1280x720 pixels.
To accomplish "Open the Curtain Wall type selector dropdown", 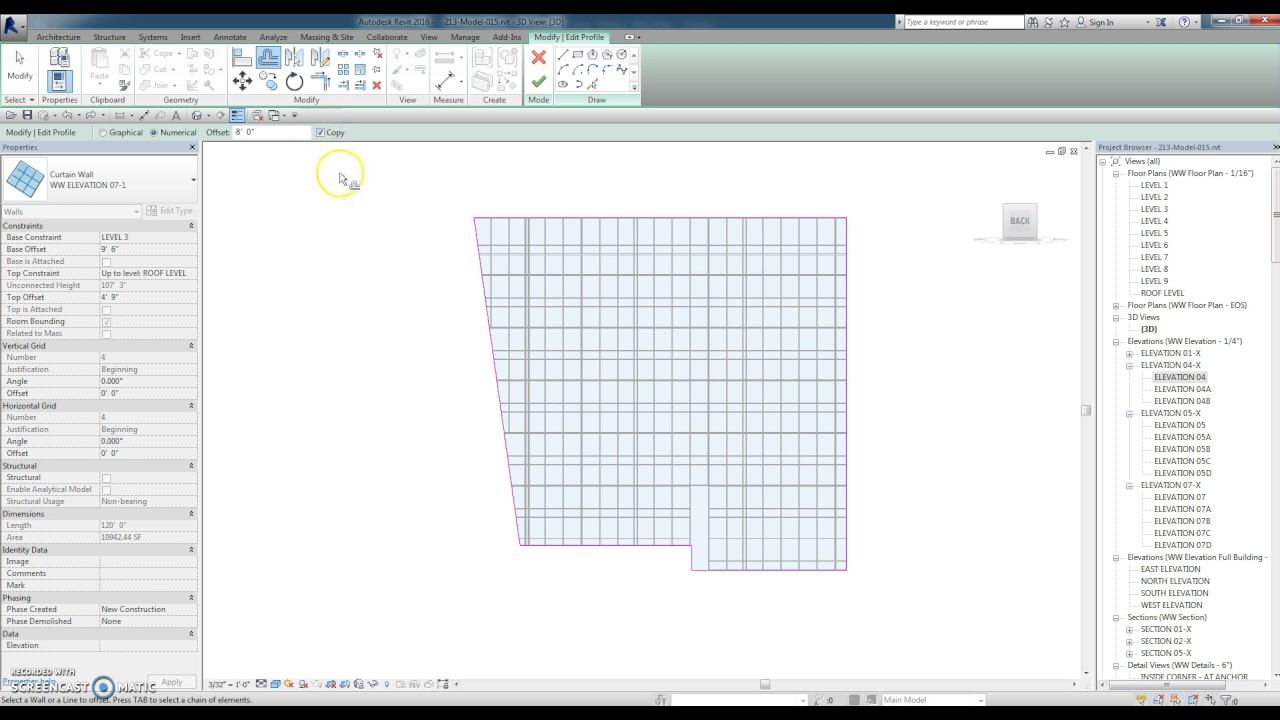I will click(x=193, y=180).
